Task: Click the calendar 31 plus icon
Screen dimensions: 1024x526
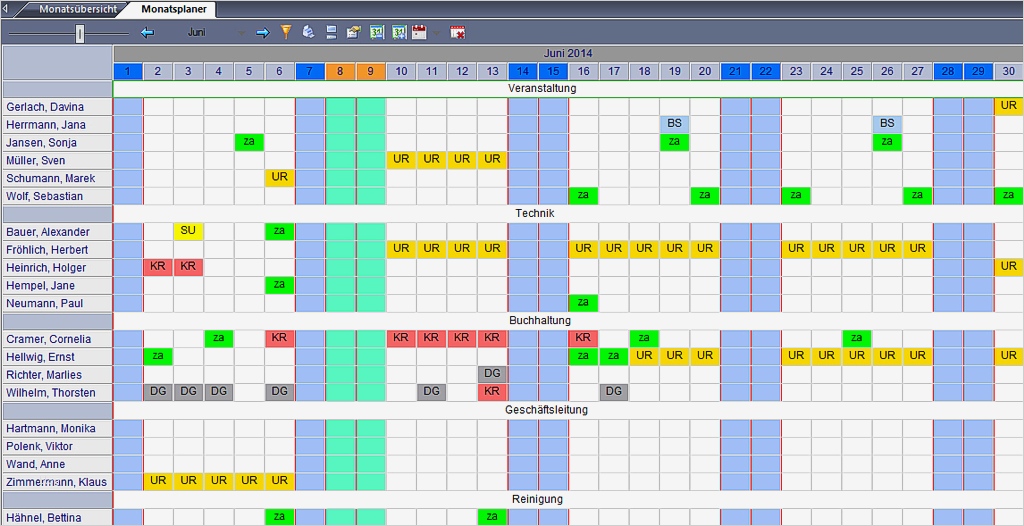Action: point(399,32)
